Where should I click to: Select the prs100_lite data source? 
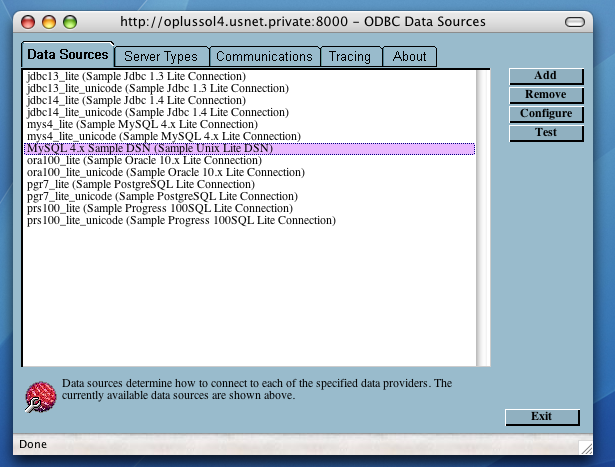click(249, 208)
